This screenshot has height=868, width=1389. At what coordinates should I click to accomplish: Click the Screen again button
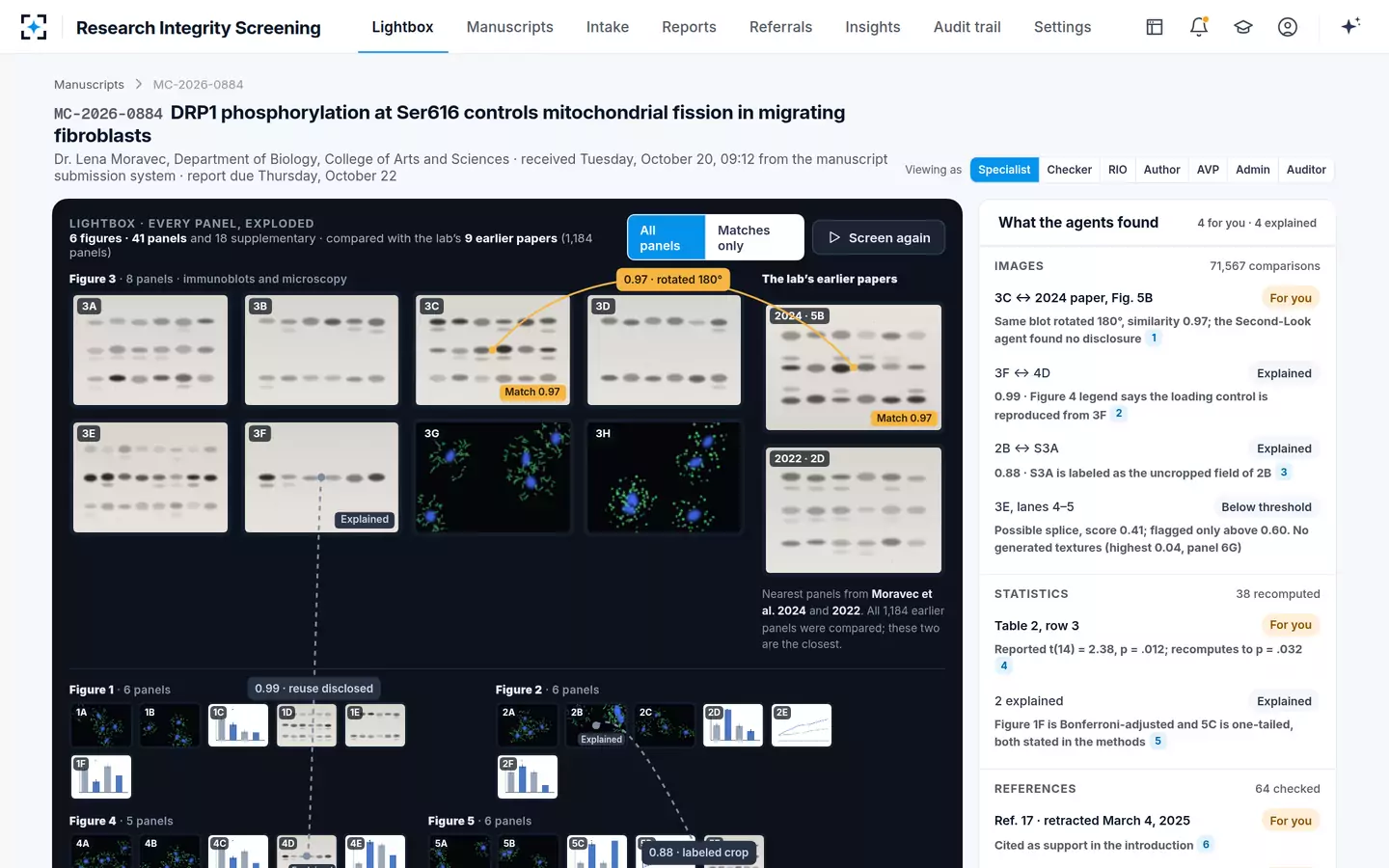879,237
